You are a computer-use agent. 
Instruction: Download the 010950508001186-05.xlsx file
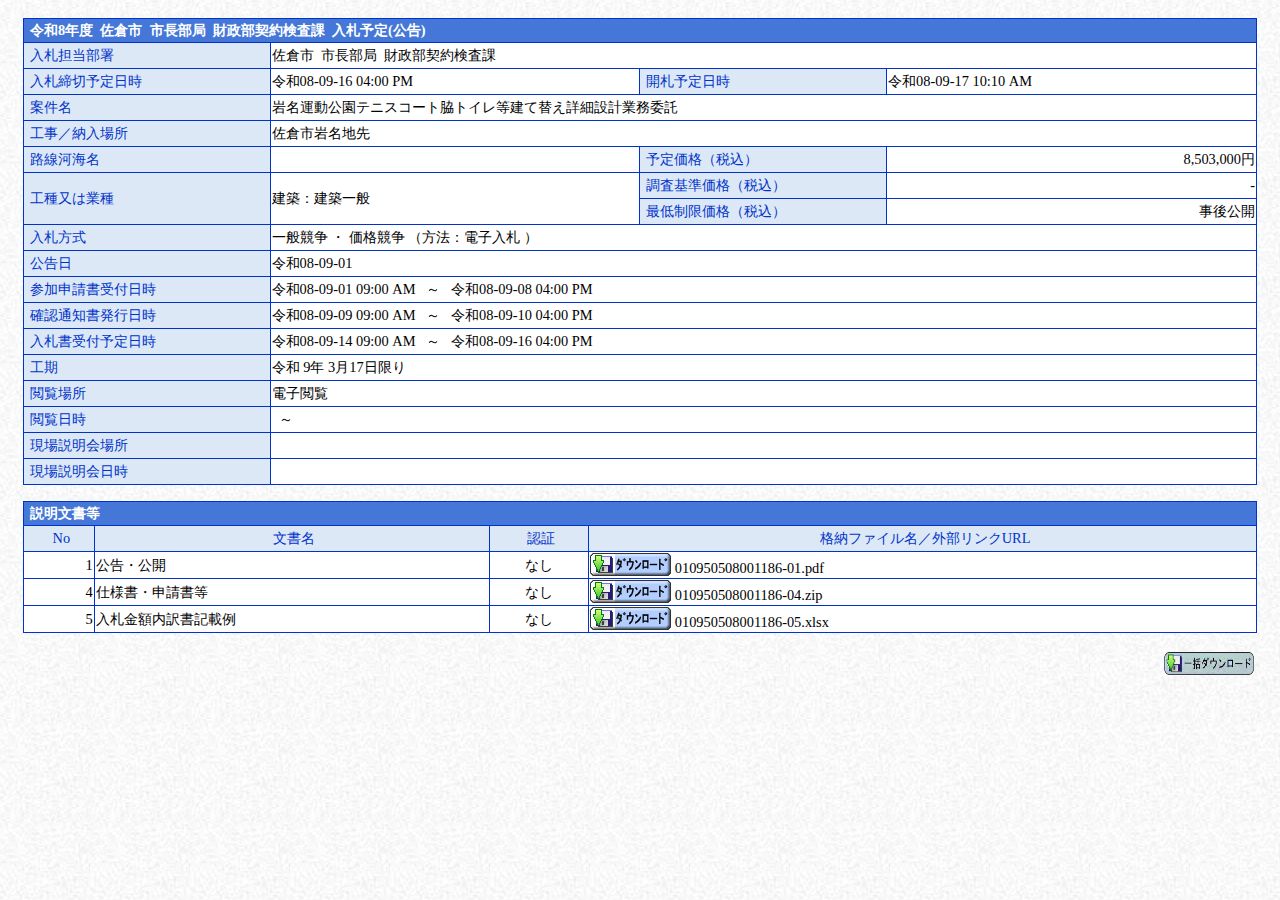click(x=630, y=618)
